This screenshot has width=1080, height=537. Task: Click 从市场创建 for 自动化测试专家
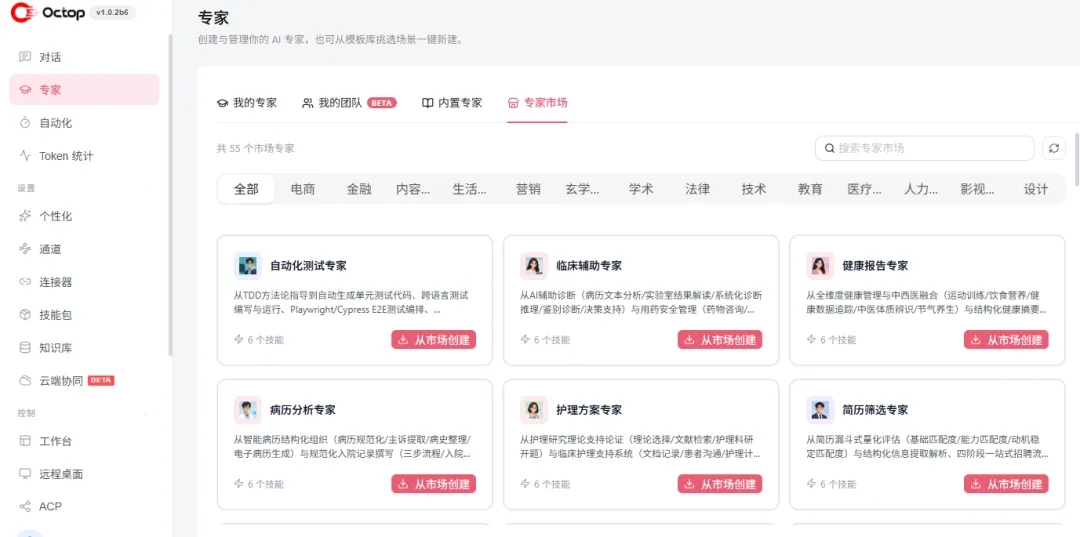(434, 339)
